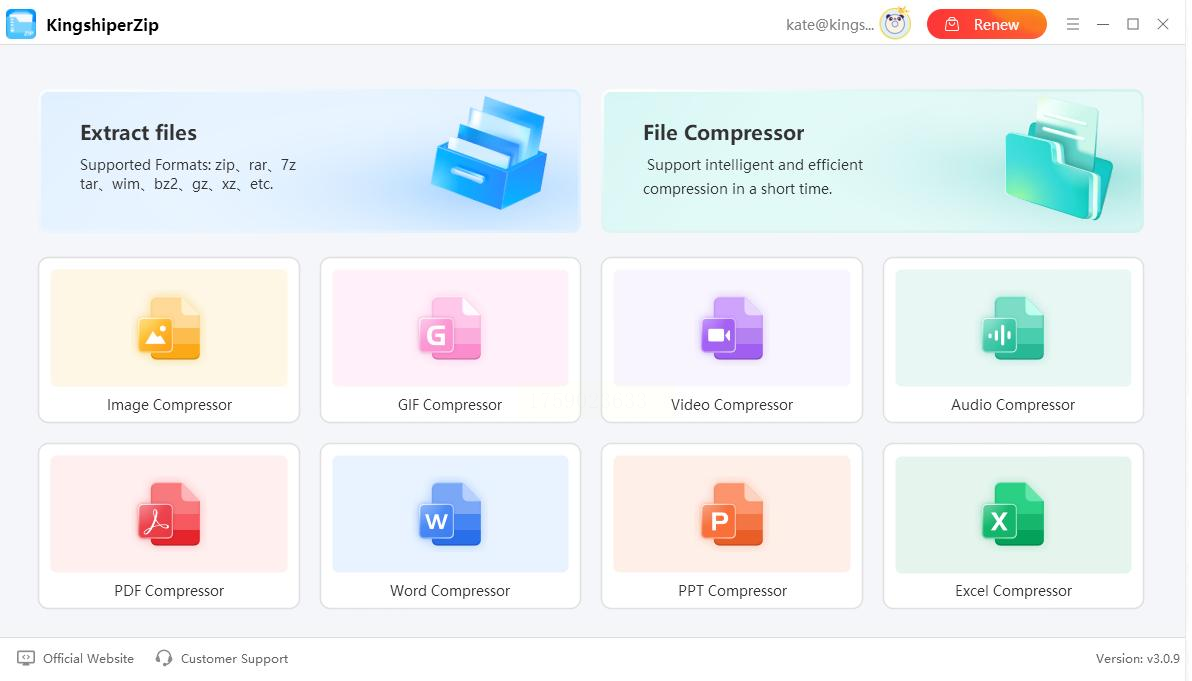Select the Audio Compressor icon
The height and width of the screenshot is (681, 1192).
tap(1013, 328)
